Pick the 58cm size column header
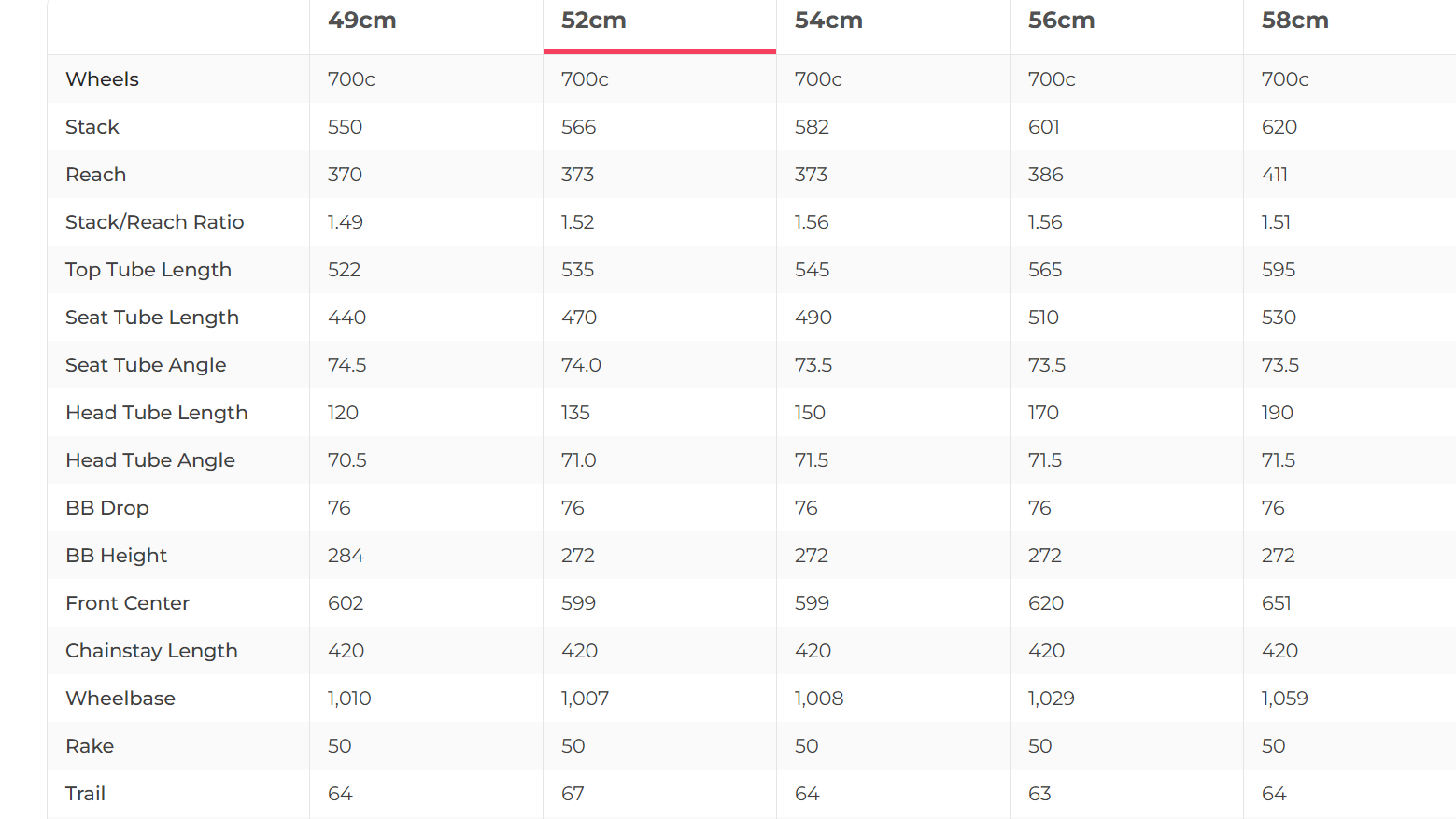 pyautogui.click(x=1294, y=21)
